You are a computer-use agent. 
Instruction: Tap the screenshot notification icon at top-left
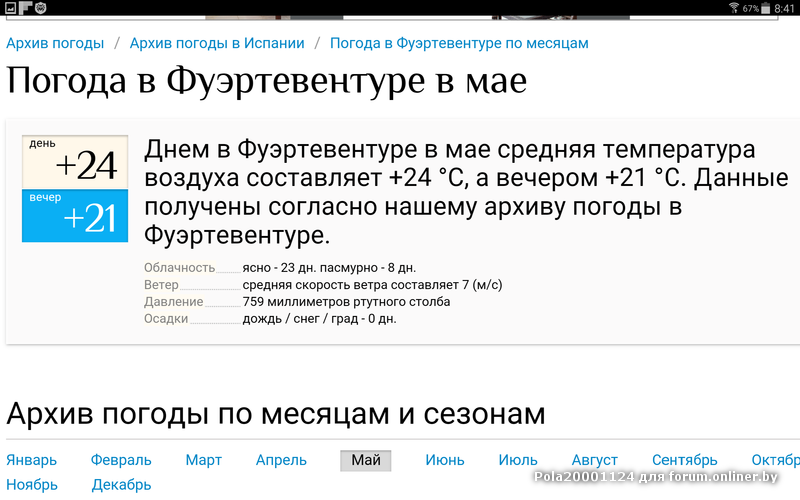(x=10, y=8)
